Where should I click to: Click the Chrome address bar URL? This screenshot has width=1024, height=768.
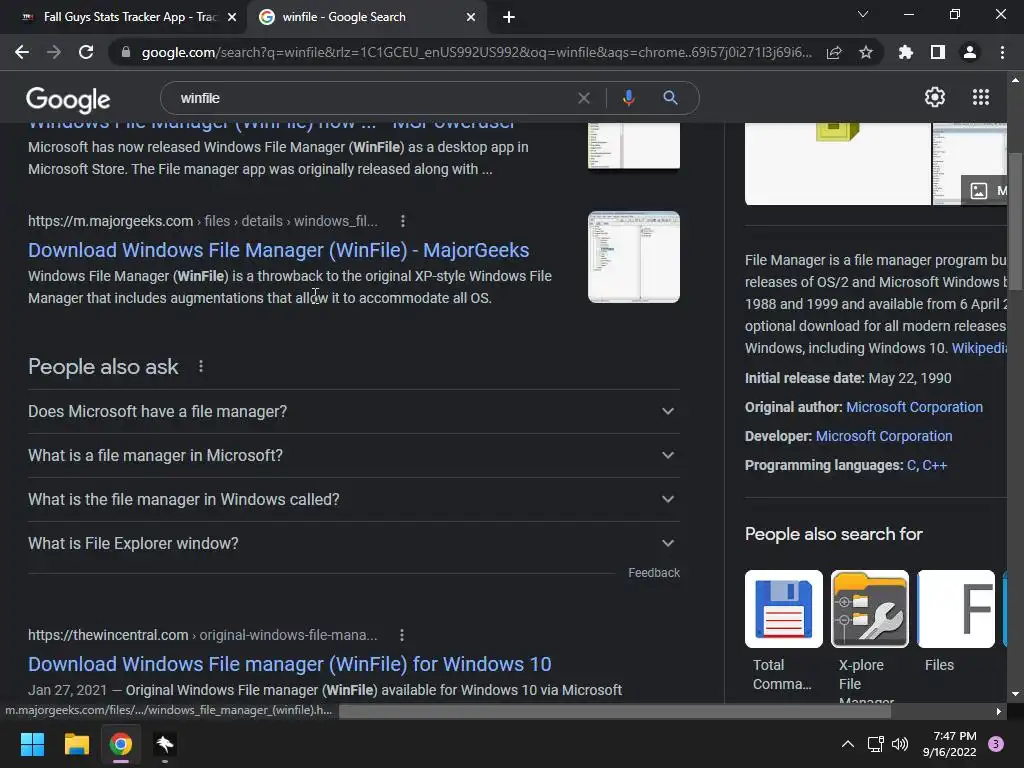point(477,52)
